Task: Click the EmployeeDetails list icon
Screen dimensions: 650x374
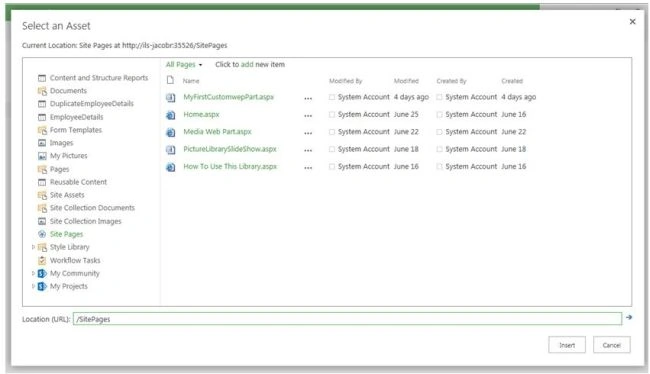Action: 42,117
